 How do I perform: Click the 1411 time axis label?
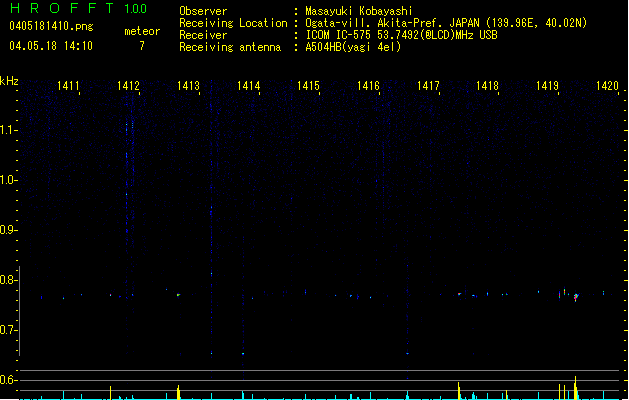pos(68,85)
